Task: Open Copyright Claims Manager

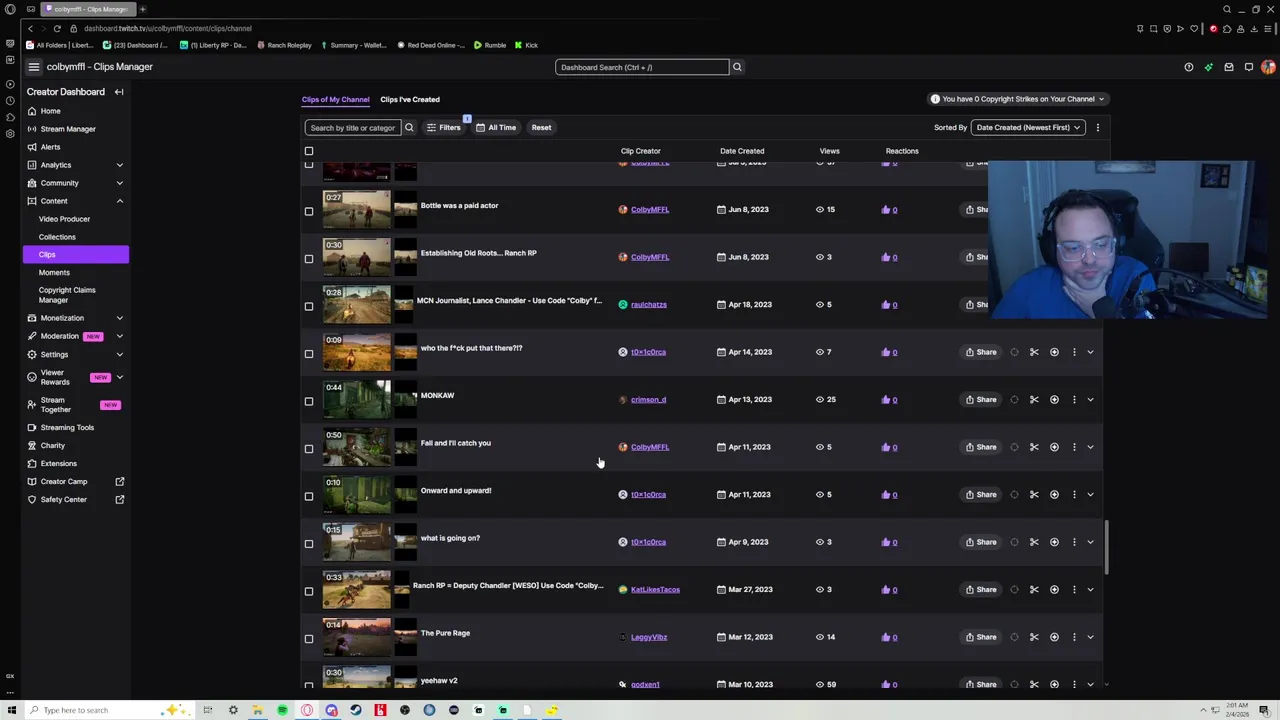Action: (67, 295)
